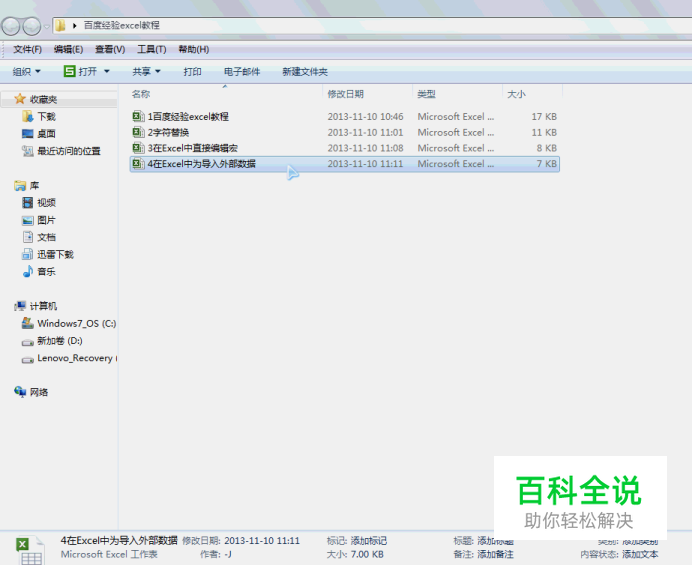This screenshot has width=692, height=565.
Task: Click 添加文本 next to 内容状态
Action: coord(640,554)
